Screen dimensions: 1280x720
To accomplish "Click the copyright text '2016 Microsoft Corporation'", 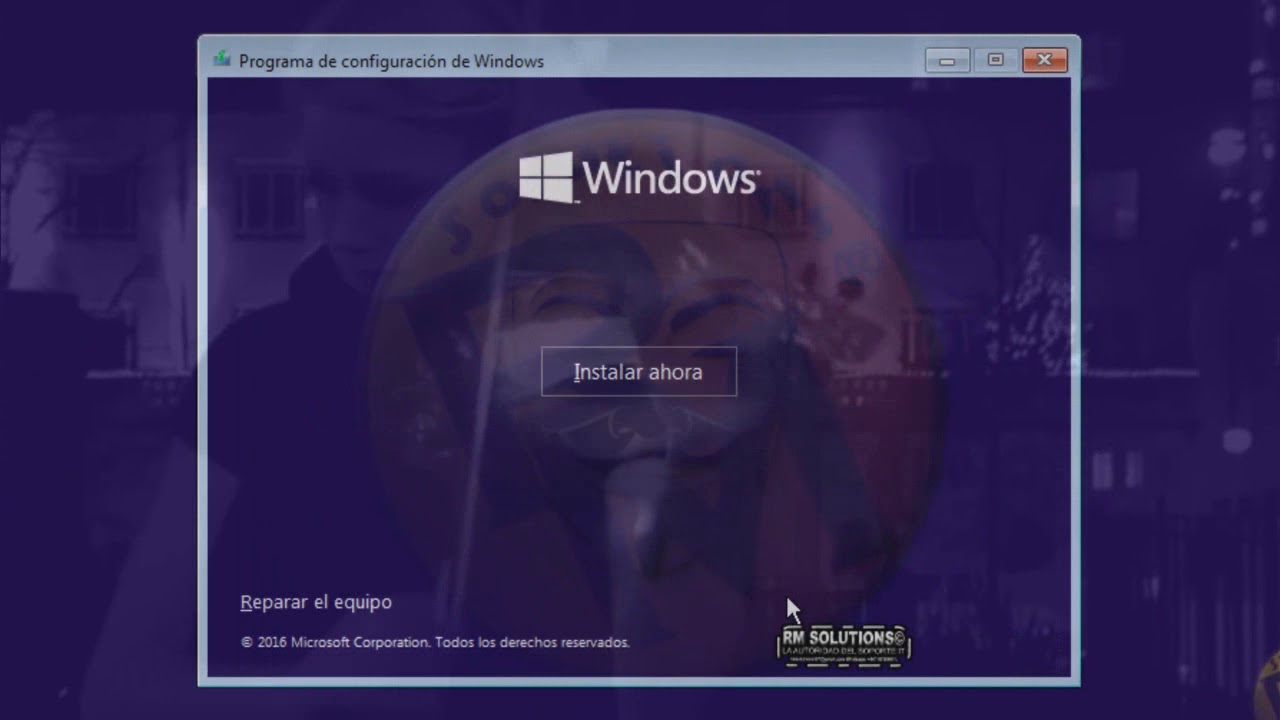I will [344, 642].
